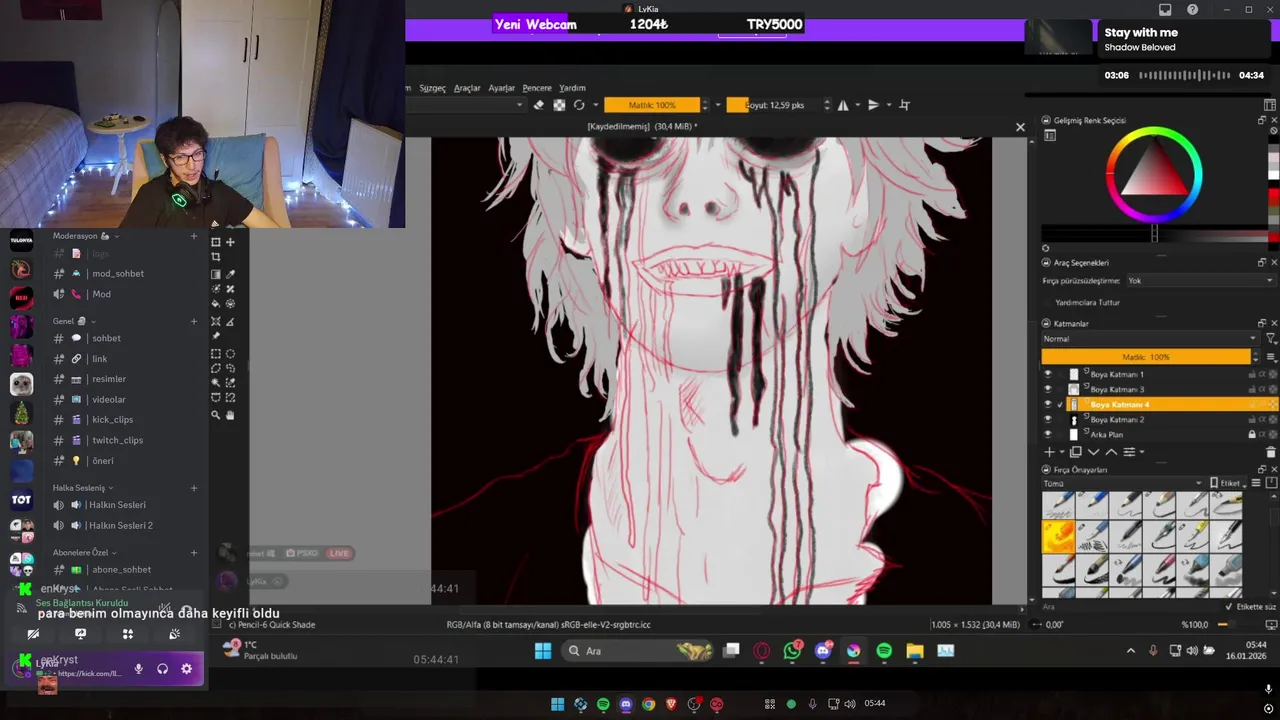The image size is (1280, 720).
Task: Adjust toolbar Matlık 100% opacity slider
Action: point(652,105)
